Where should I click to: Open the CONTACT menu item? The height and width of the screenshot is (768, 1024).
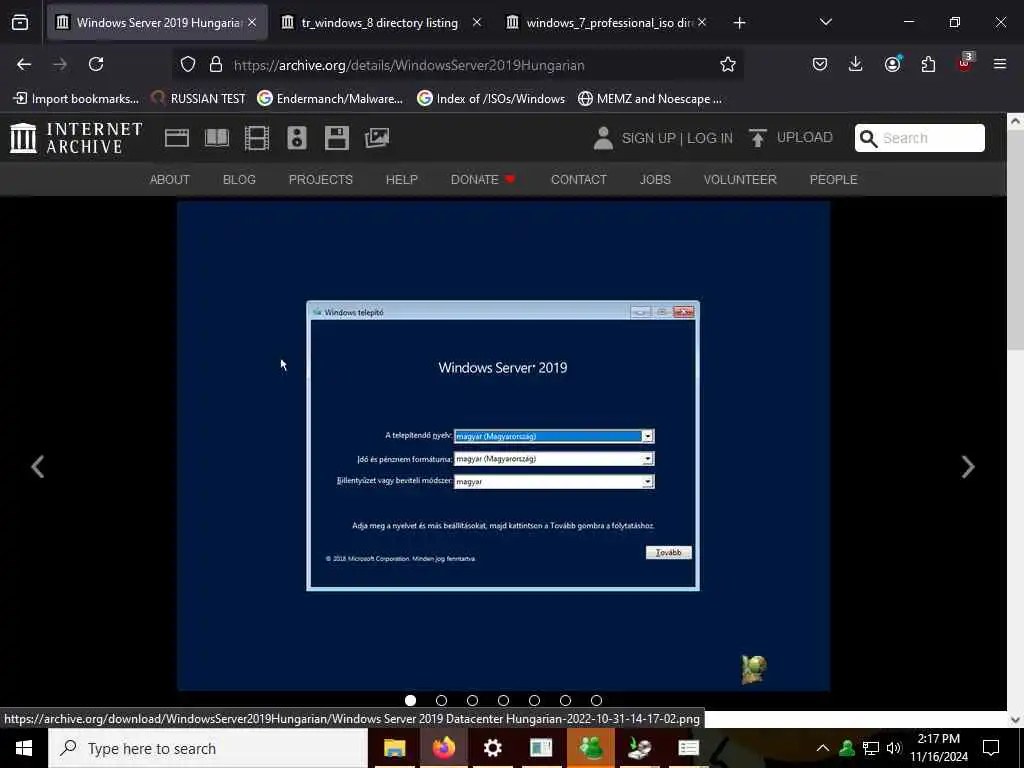click(x=579, y=180)
